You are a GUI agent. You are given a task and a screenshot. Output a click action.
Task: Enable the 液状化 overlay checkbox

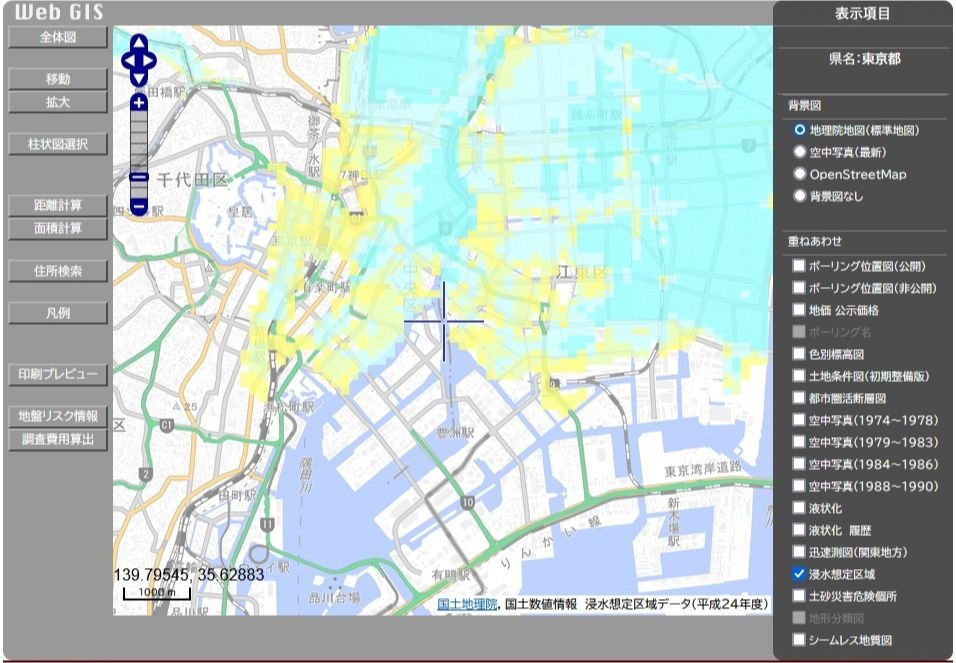798,508
